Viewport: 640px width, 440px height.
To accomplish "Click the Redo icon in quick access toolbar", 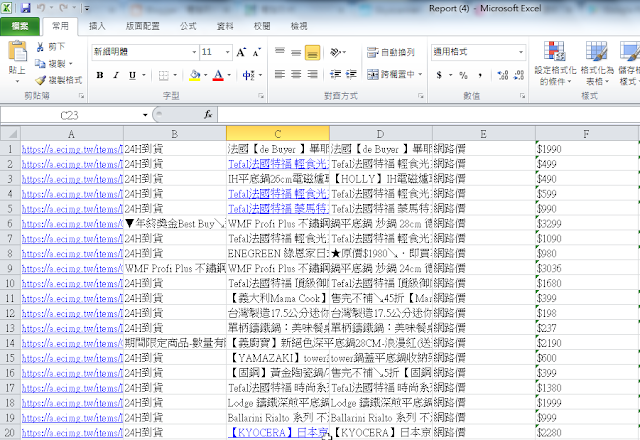I will point(64,8).
